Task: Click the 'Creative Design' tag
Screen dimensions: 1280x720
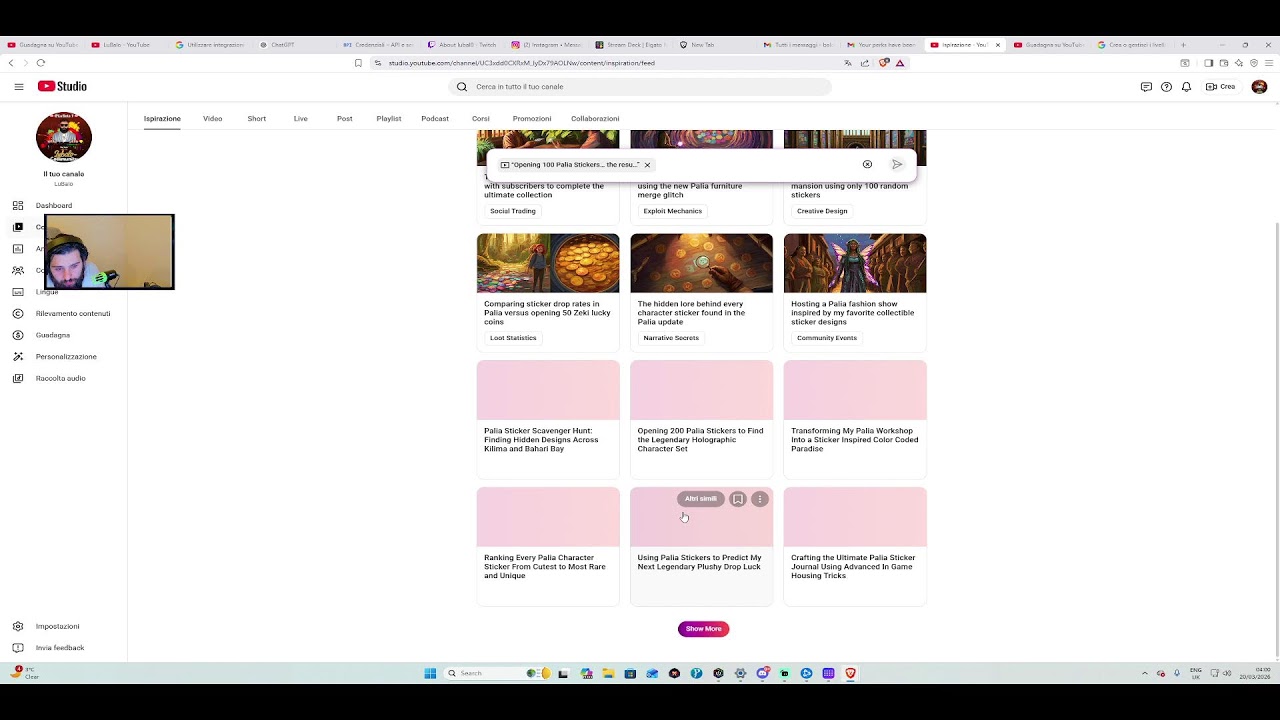Action: tap(822, 211)
